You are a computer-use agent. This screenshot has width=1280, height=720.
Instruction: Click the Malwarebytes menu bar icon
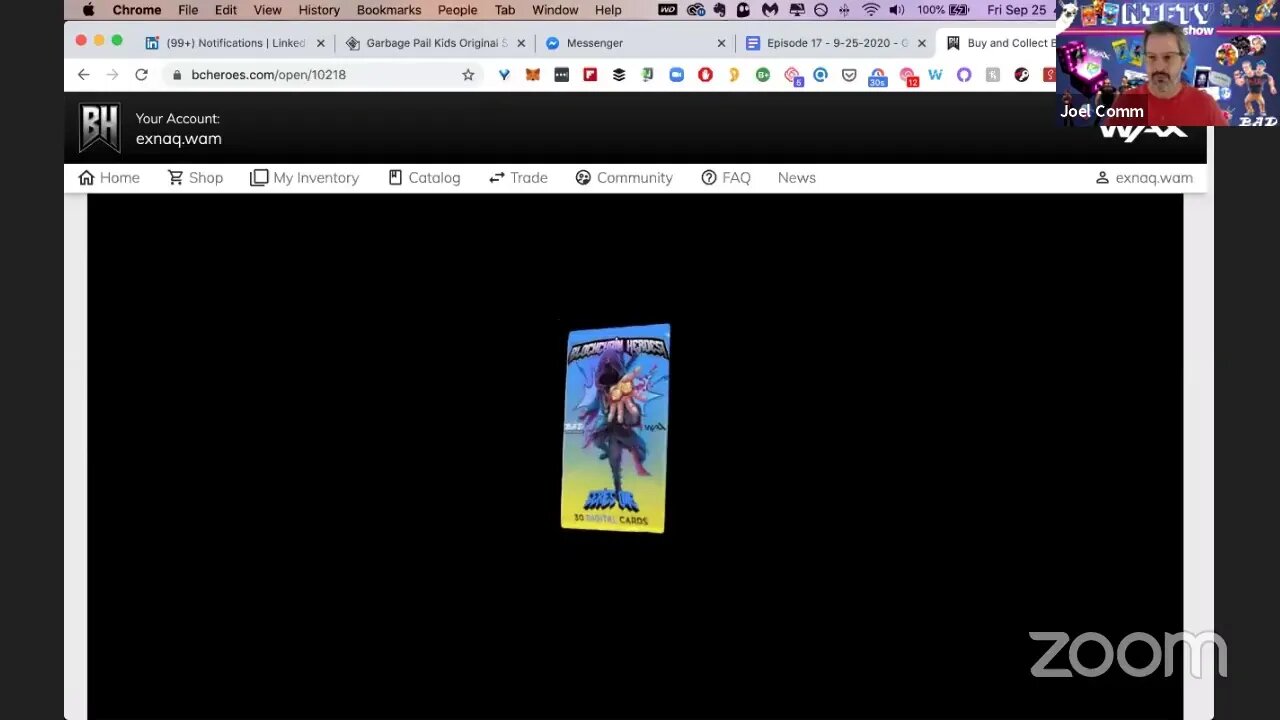pyautogui.click(x=770, y=10)
